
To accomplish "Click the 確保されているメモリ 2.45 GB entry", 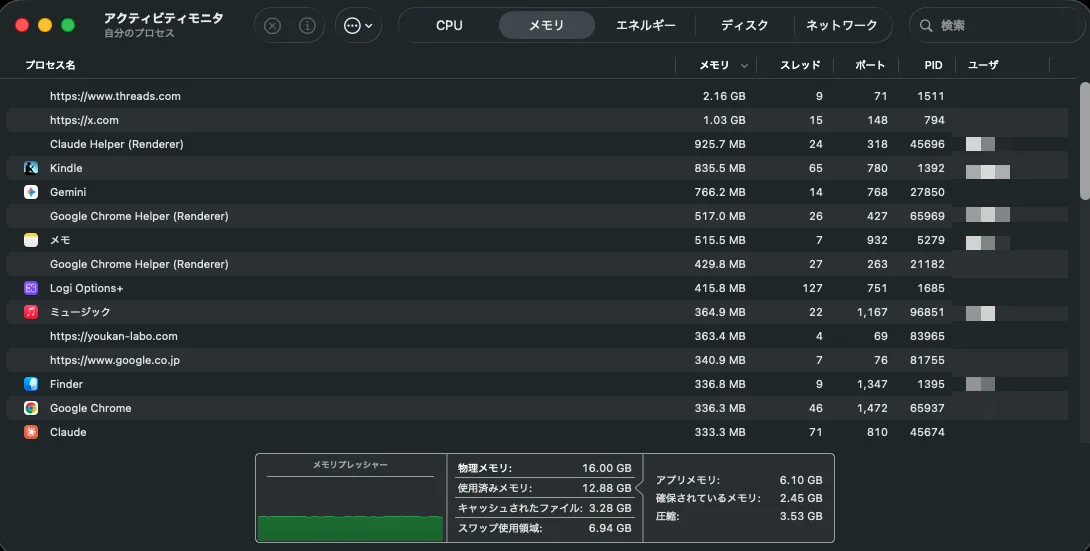I will [x=739, y=498].
